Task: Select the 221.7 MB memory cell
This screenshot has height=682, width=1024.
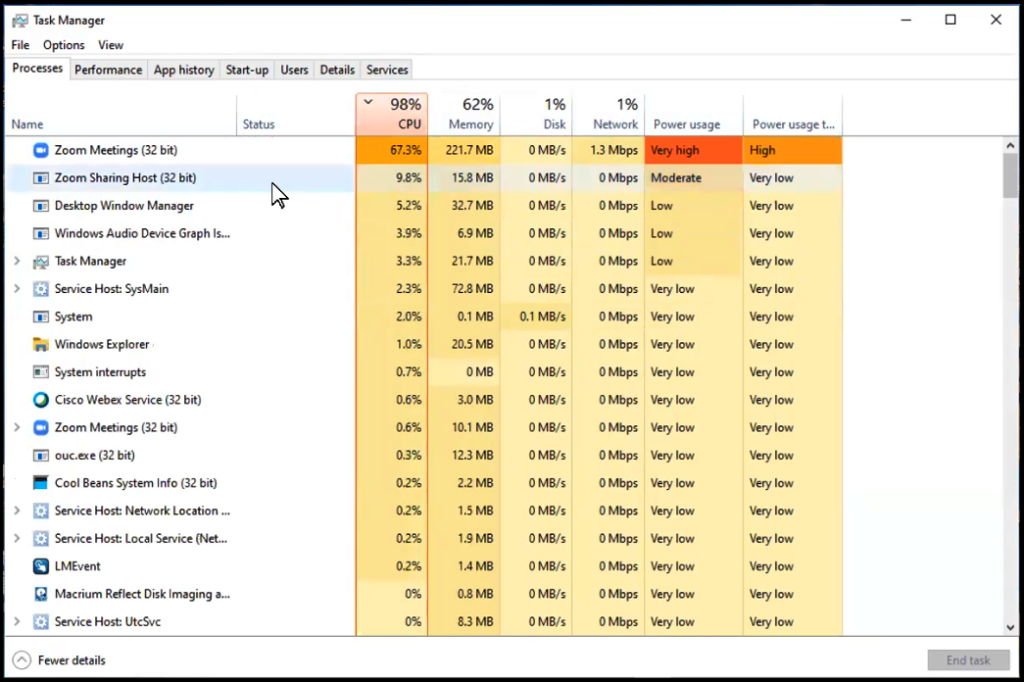Action: tap(464, 150)
